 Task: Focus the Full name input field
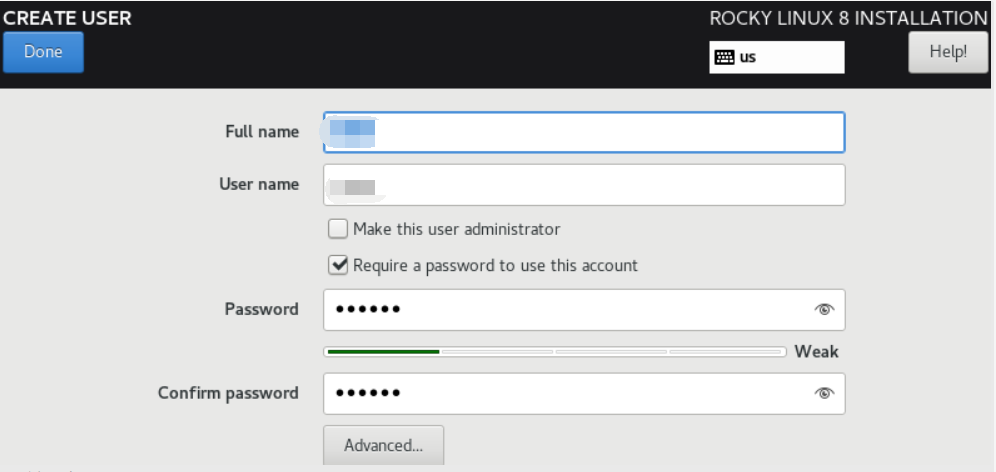584,132
